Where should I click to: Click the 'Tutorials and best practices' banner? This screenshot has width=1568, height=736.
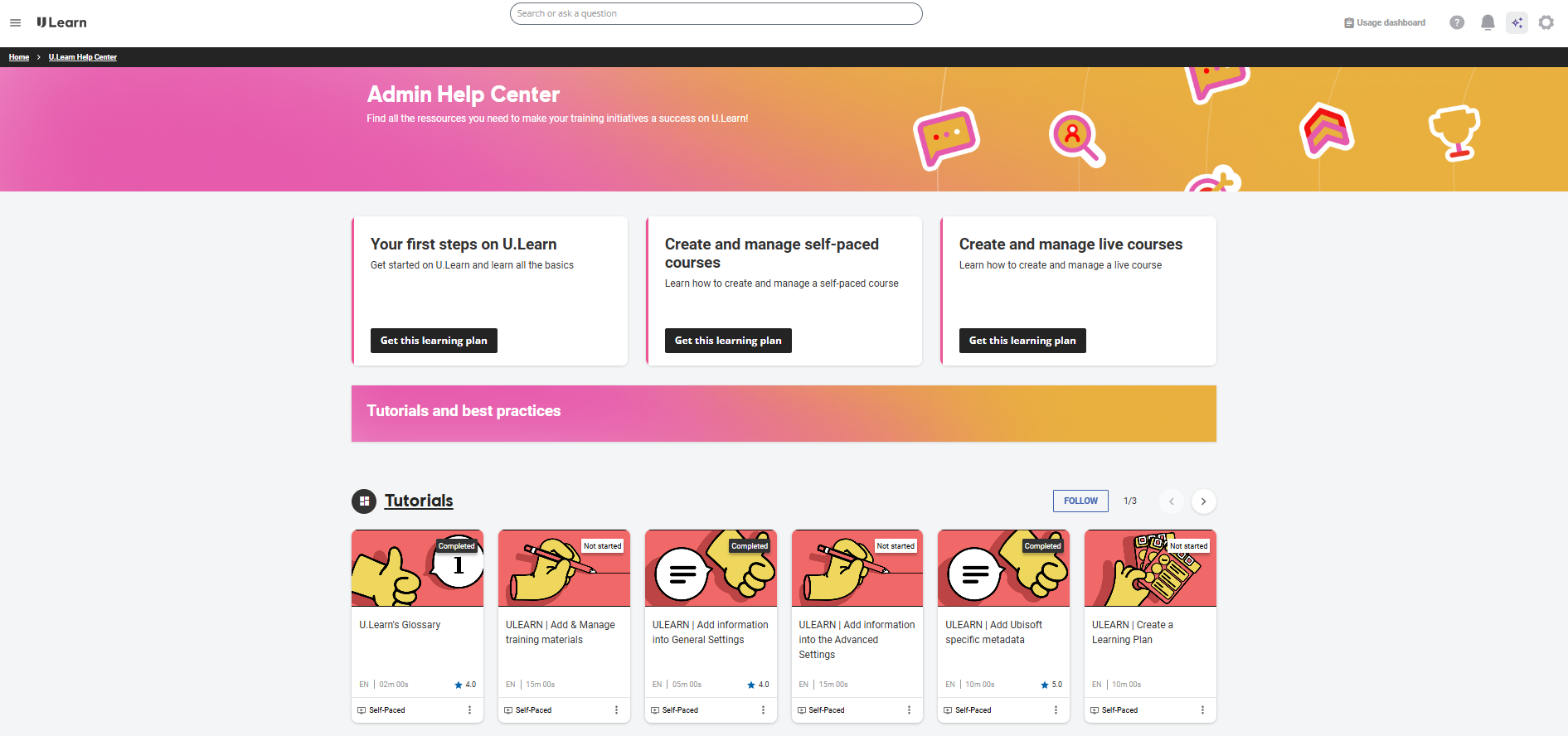pyautogui.click(x=784, y=414)
